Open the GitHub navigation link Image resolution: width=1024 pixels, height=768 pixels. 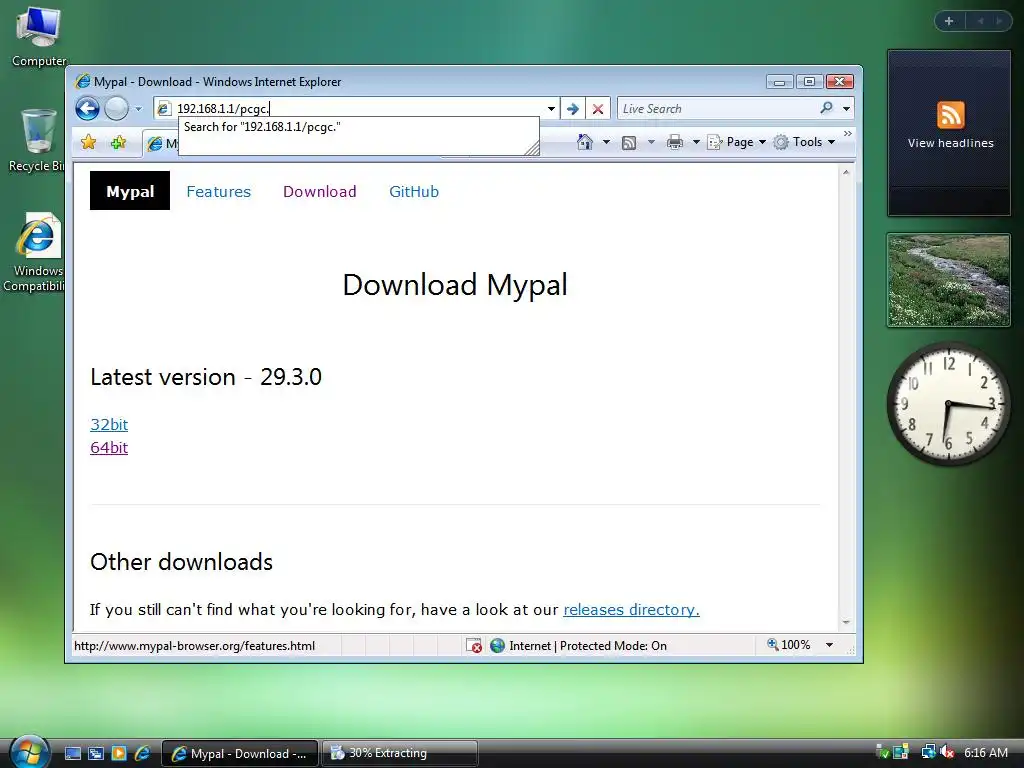pos(414,191)
